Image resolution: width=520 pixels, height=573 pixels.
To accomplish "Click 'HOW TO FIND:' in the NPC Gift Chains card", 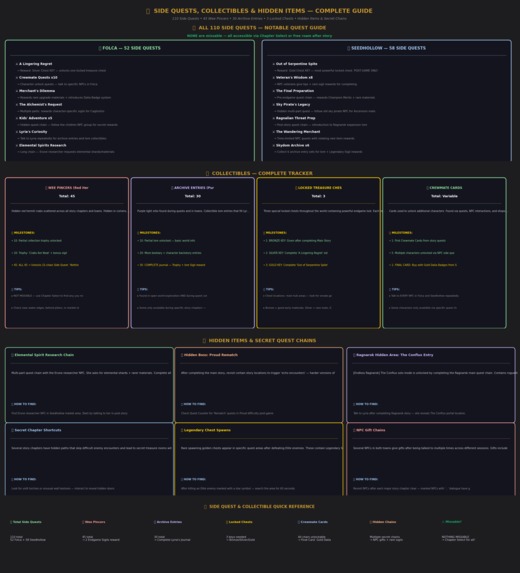I will pos(367,479).
